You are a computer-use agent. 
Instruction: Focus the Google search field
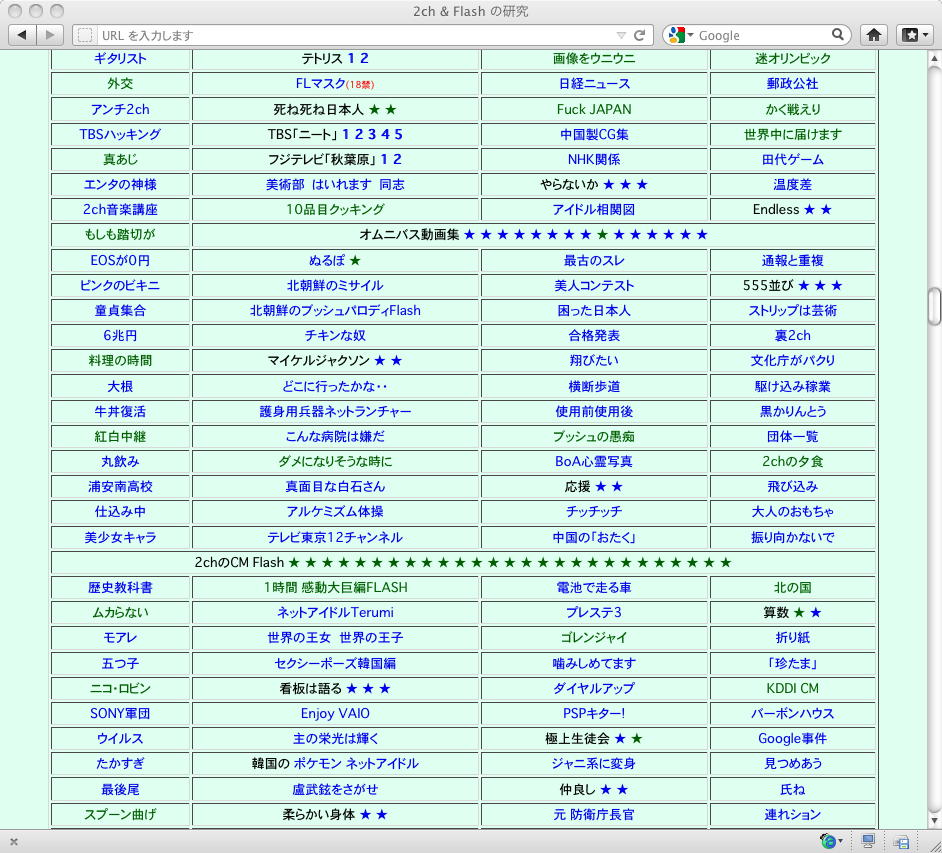click(x=763, y=35)
